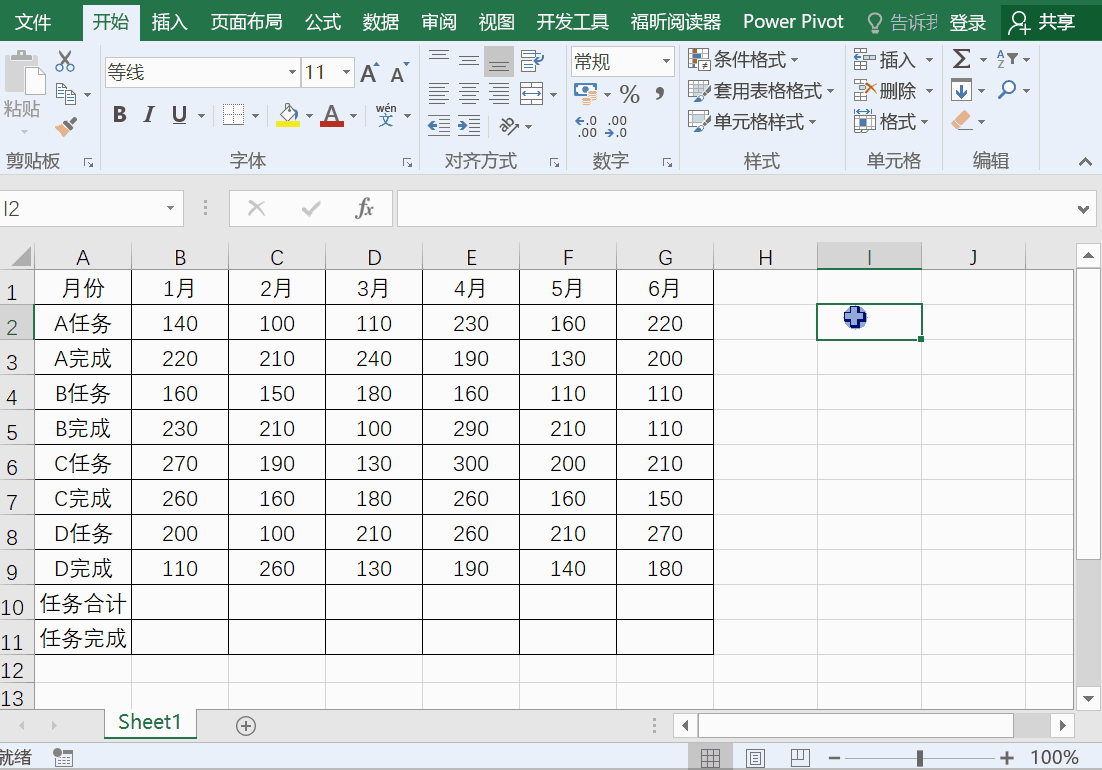Switch to 数据 tab
The image size is (1102, 770).
[x=380, y=22]
